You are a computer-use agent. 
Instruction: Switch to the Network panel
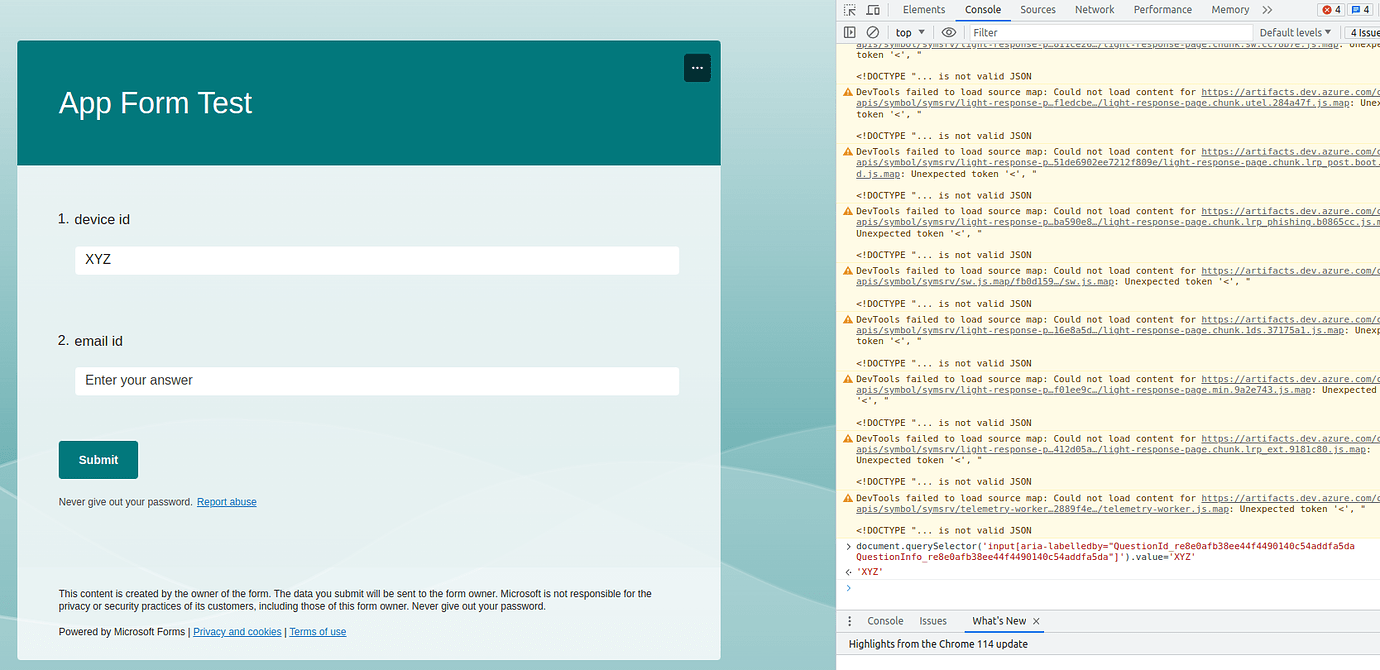(1094, 9)
